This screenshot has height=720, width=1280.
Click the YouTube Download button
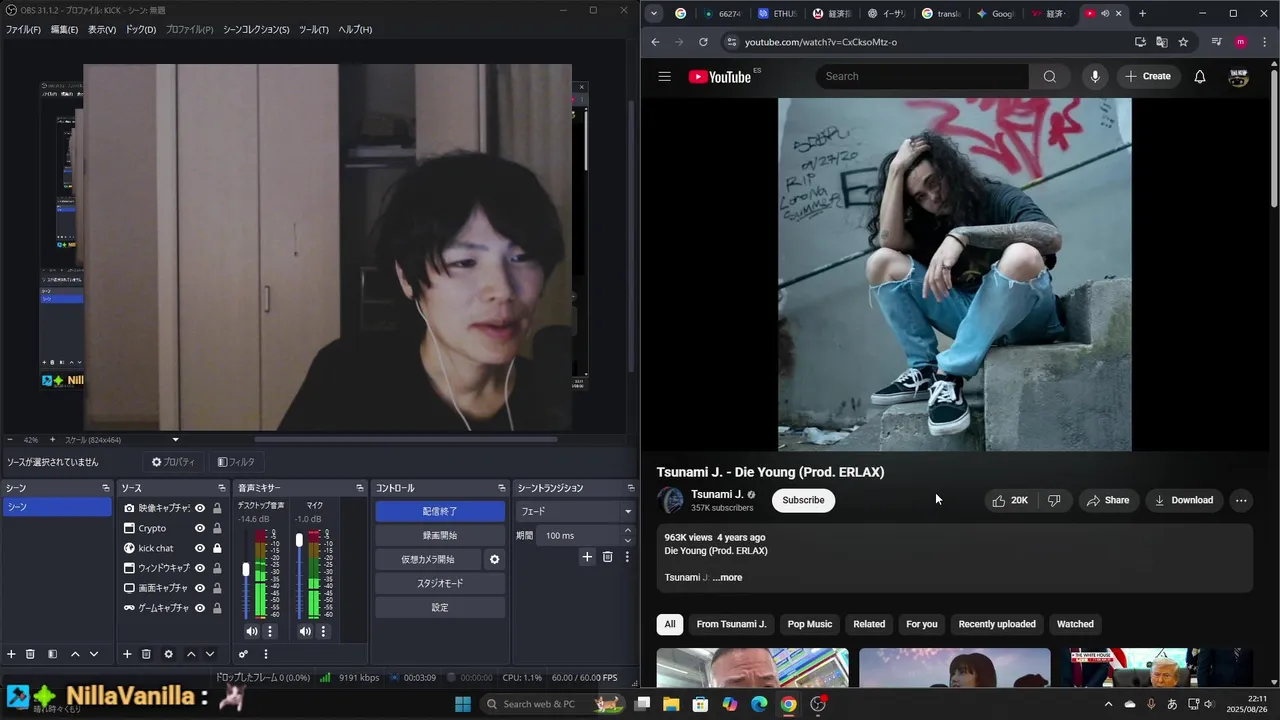[x=1183, y=500]
